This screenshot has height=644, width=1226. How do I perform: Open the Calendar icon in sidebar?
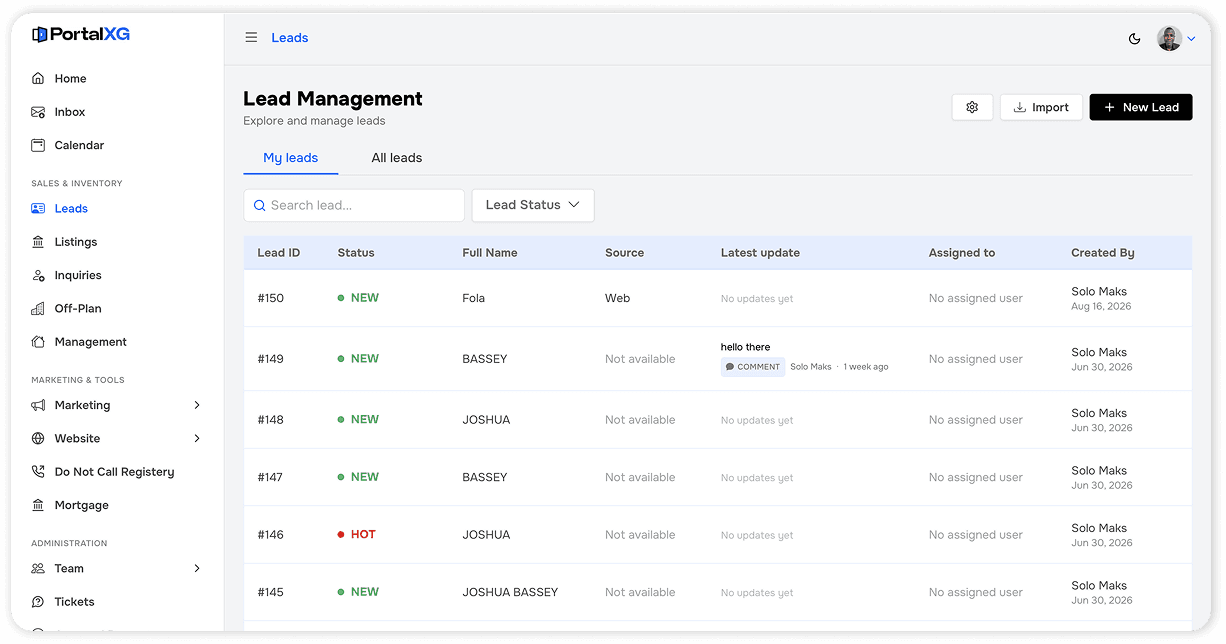[x=38, y=145]
